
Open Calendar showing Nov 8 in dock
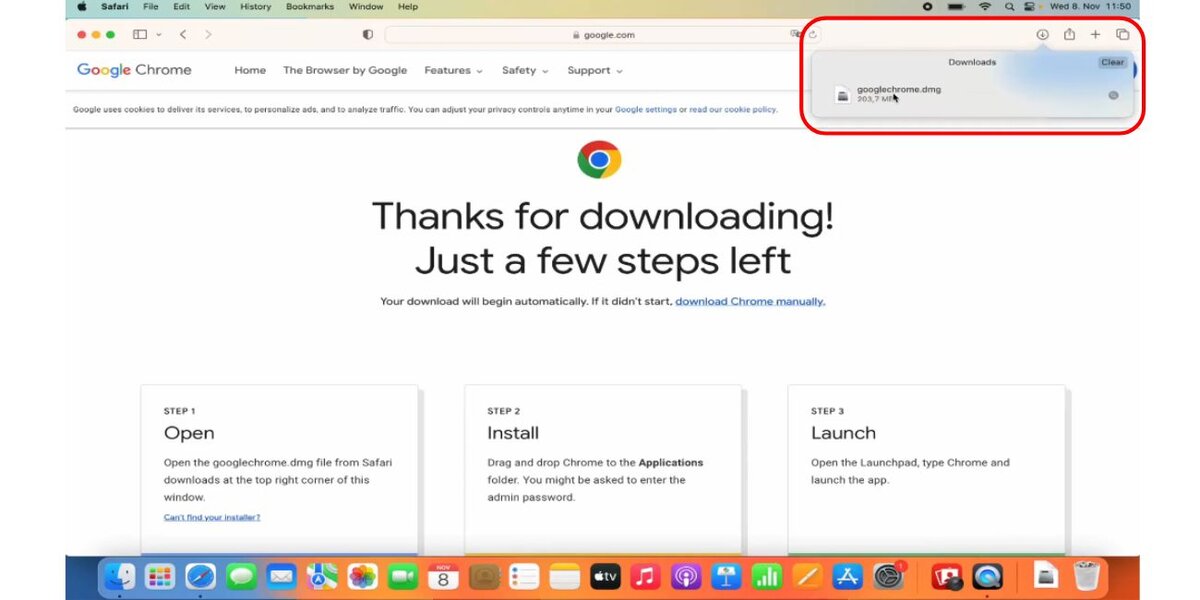[x=443, y=576]
